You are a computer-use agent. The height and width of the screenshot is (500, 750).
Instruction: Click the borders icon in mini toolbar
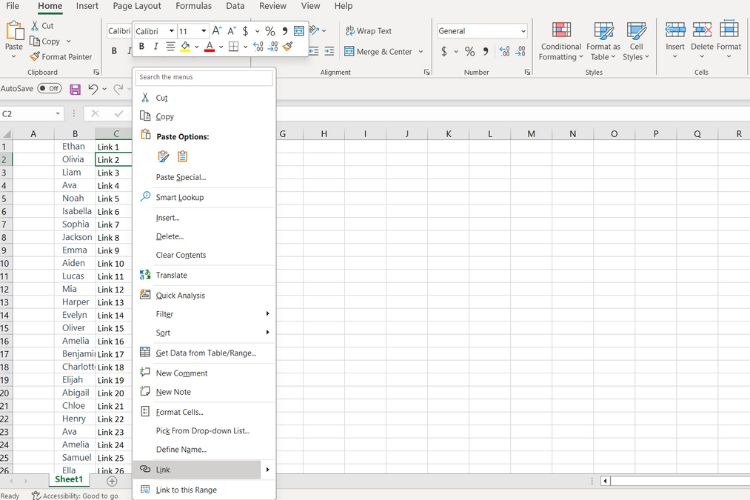click(x=233, y=46)
